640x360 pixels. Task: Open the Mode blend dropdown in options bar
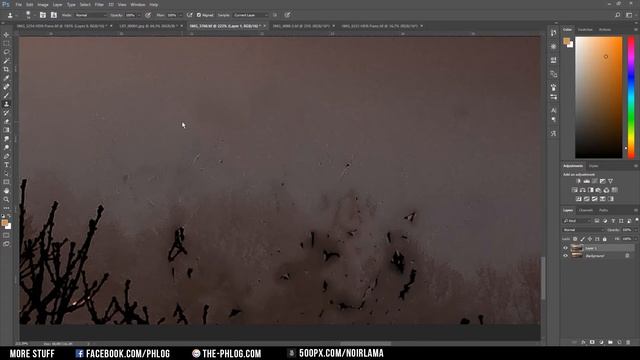pyautogui.click(x=90, y=15)
